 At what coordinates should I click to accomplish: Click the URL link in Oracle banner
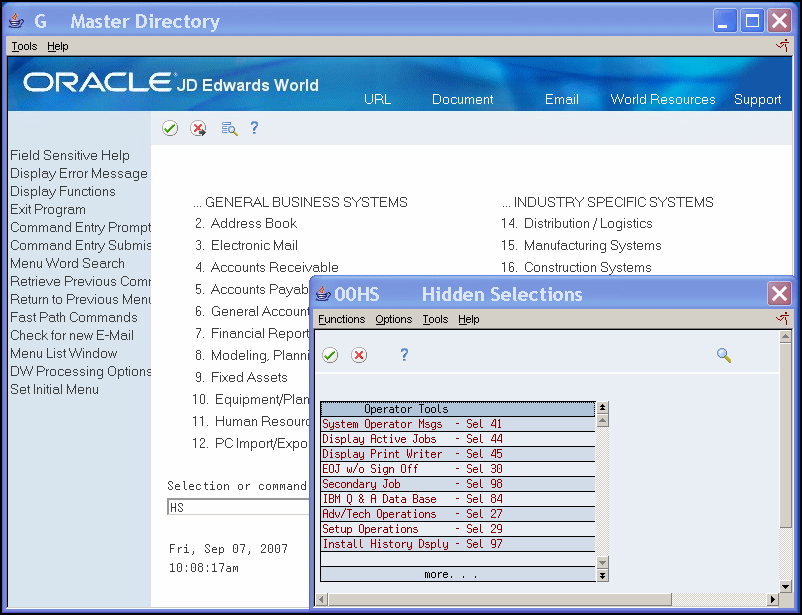point(377,99)
